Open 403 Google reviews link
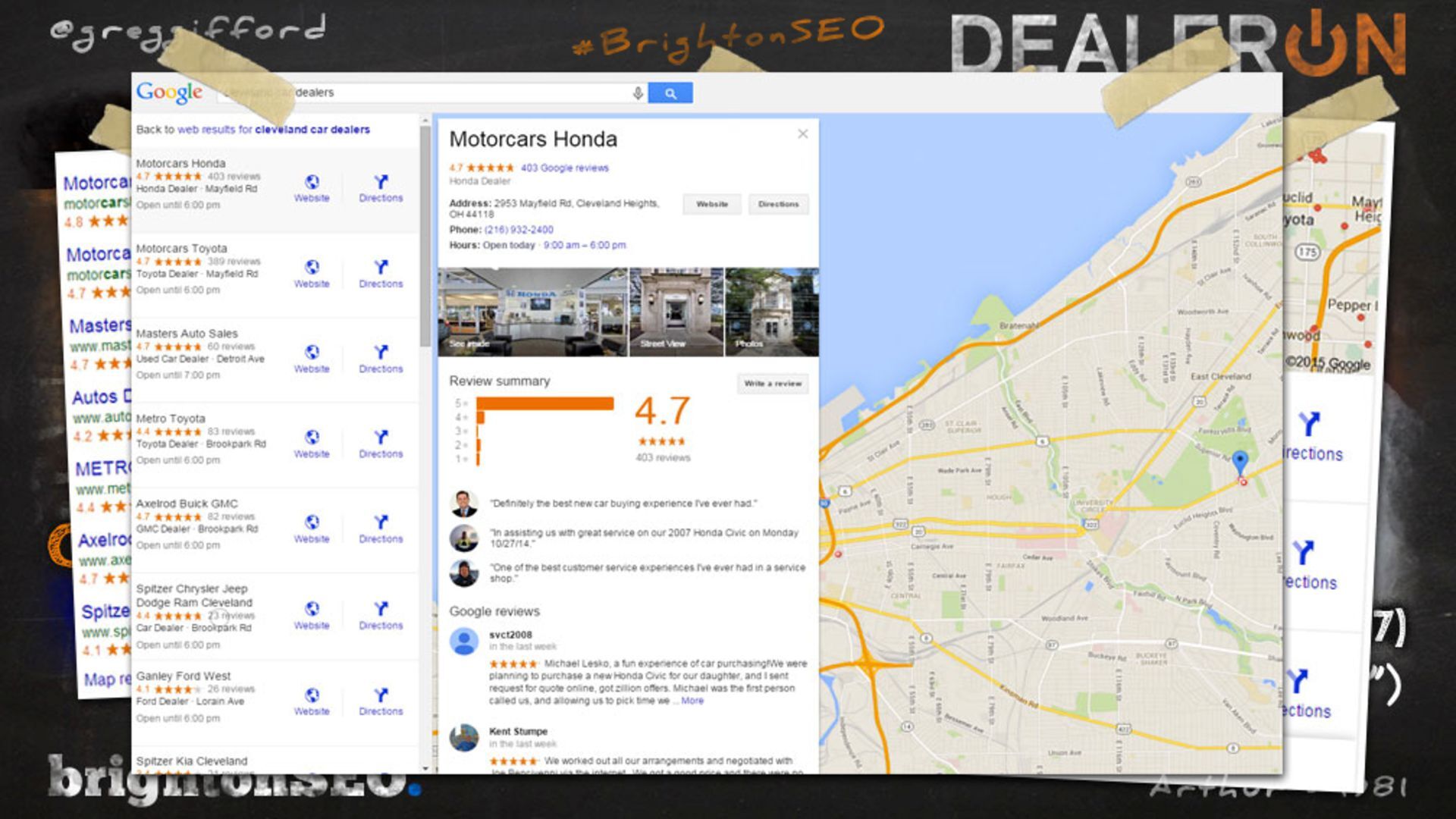Screen dimensions: 1456x819 click(x=564, y=168)
